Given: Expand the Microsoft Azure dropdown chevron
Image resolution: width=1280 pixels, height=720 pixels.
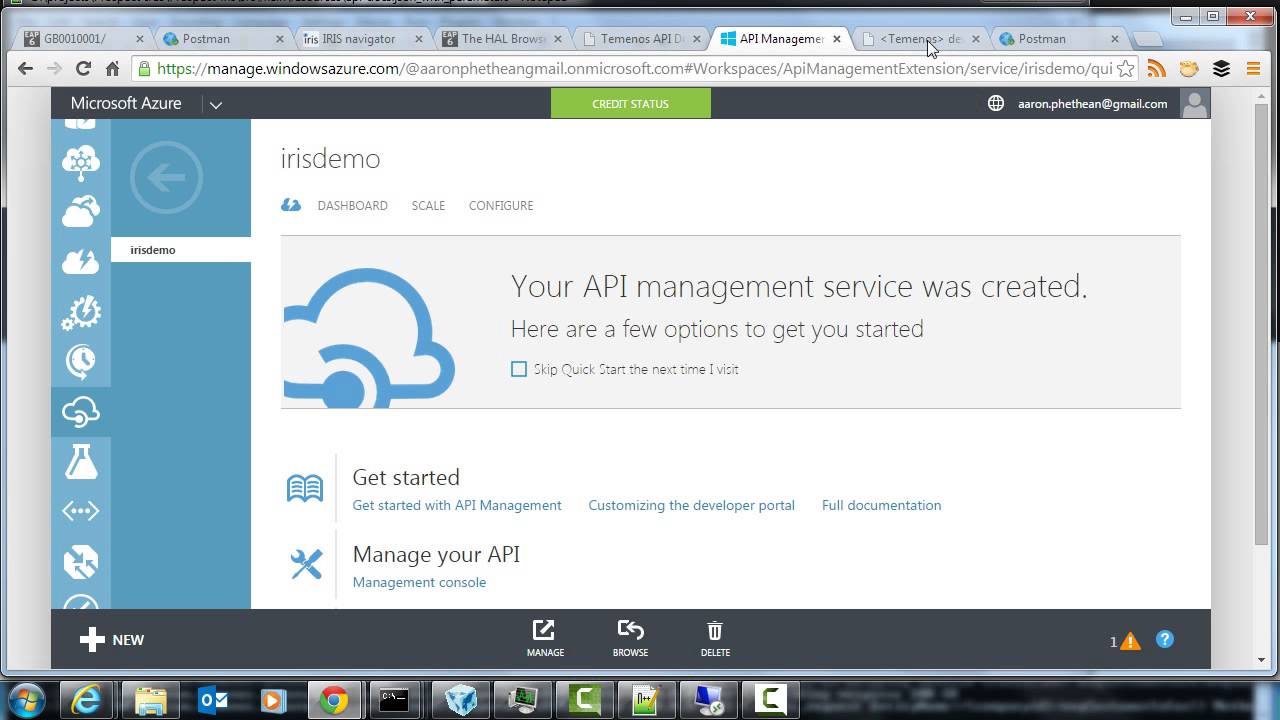Looking at the screenshot, I should pos(215,104).
